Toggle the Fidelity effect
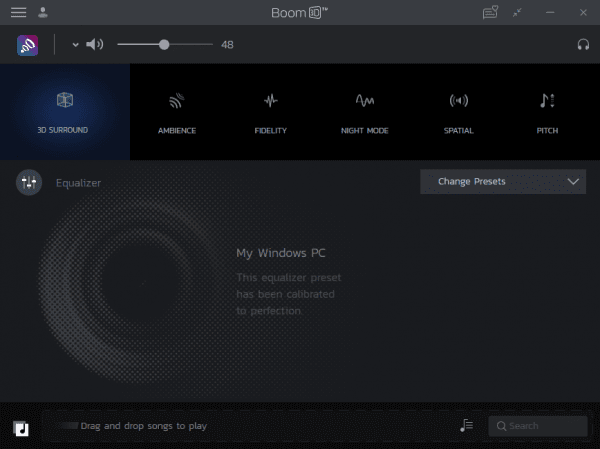The width and height of the screenshot is (600, 449). tap(271, 113)
